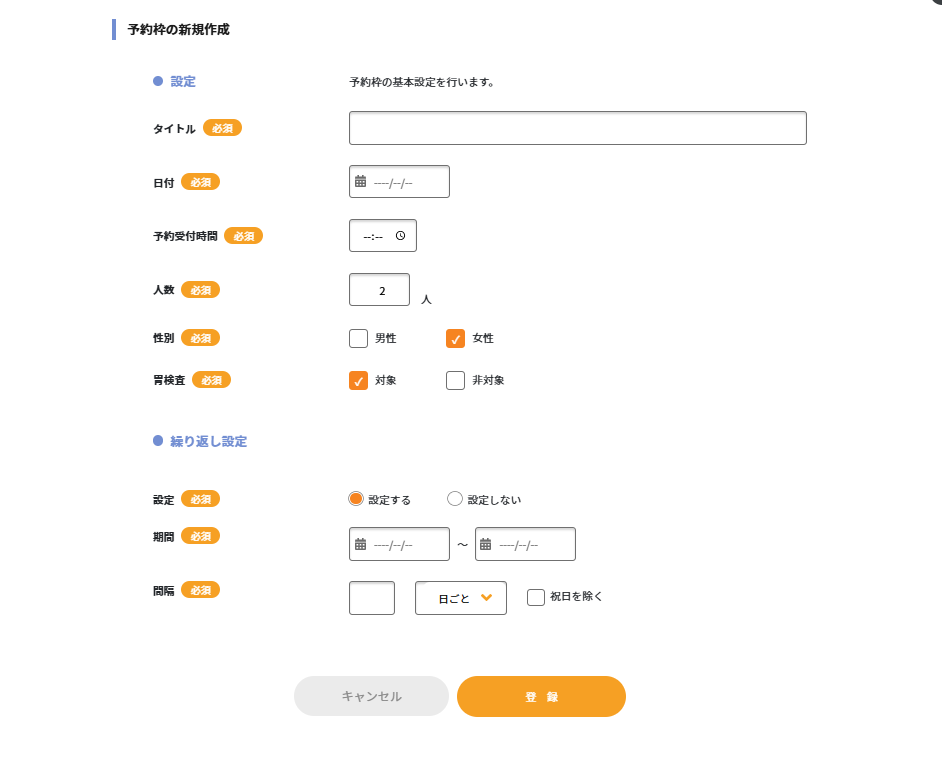This screenshot has width=942, height=763.
Task: Uncheck the 対象 checkbox for 胃検査
Action: [359, 380]
